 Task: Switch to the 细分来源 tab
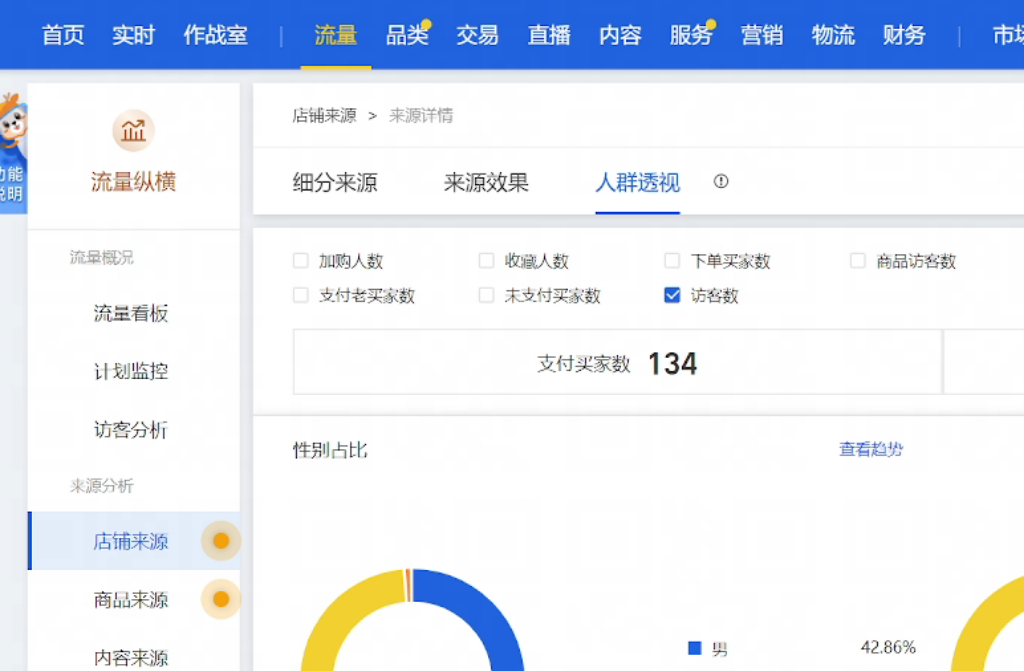click(335, 182)
